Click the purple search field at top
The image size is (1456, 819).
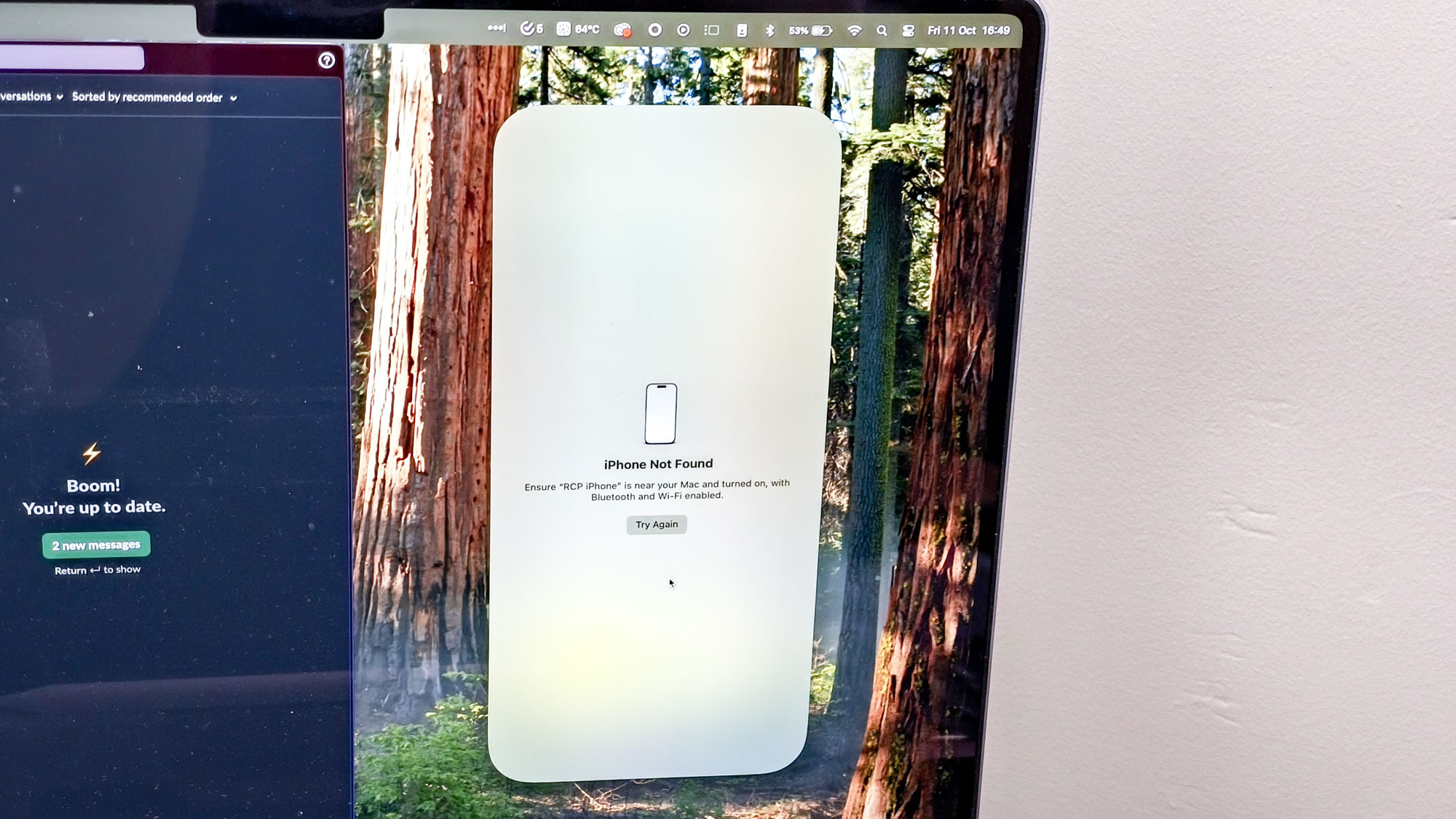point(71,58)
